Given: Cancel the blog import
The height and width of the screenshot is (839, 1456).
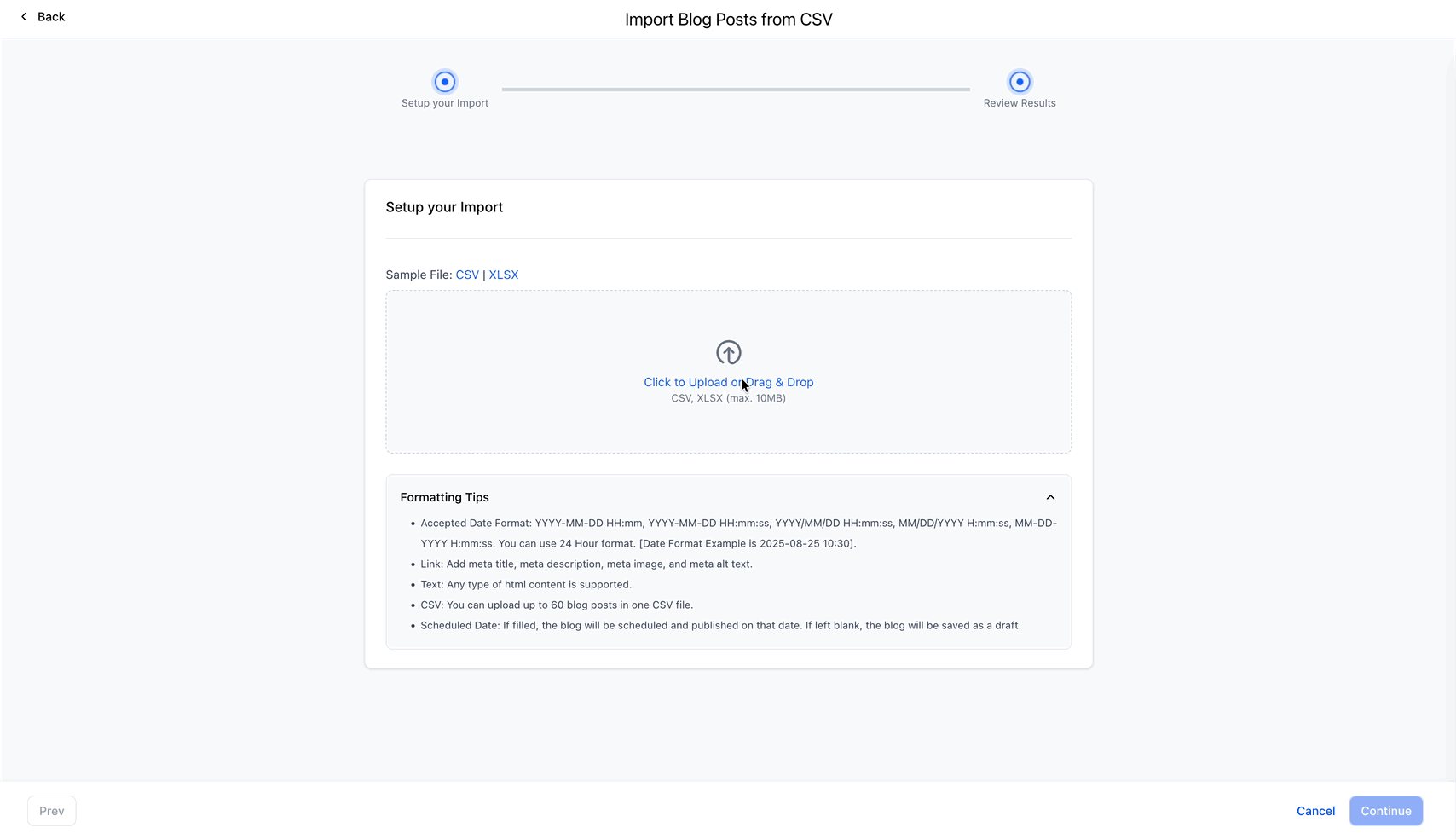Looking at the screenshot, I should (1315, 811).
